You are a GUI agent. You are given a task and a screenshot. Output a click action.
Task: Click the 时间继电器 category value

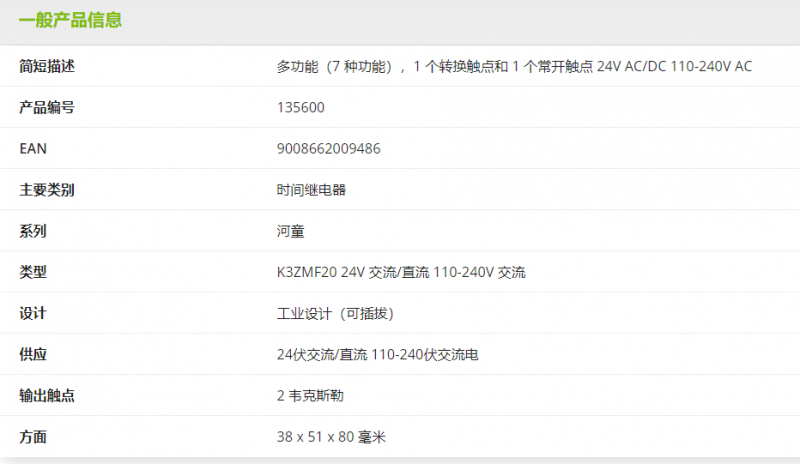(312, 190)
